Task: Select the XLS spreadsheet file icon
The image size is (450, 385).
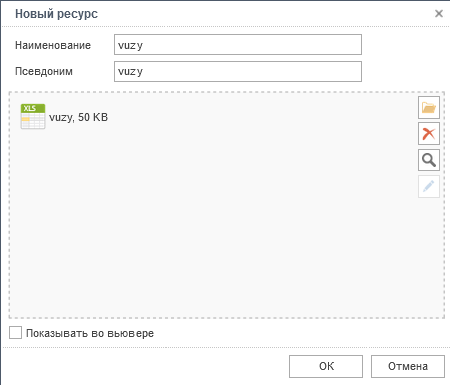Action: [x=33, y=116]
